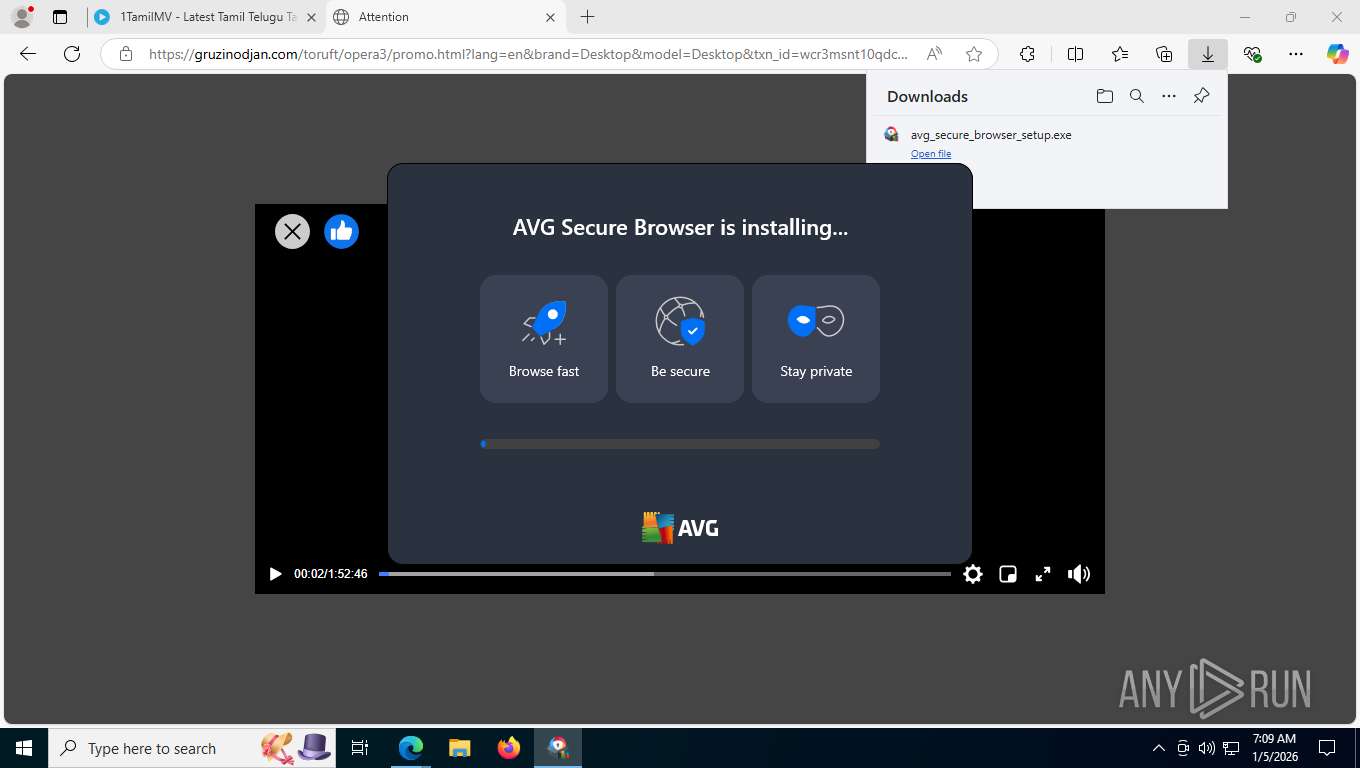
Task: Open the Collections panel
Action: point(1164,54)
